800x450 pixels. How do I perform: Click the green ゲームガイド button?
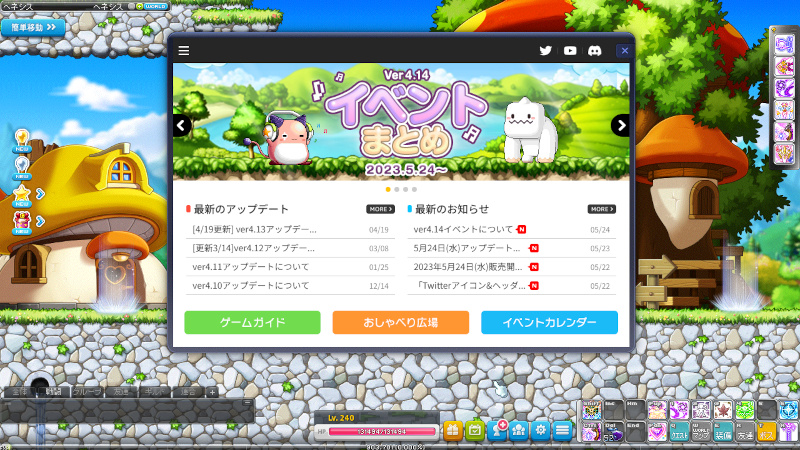pos(252,322)
